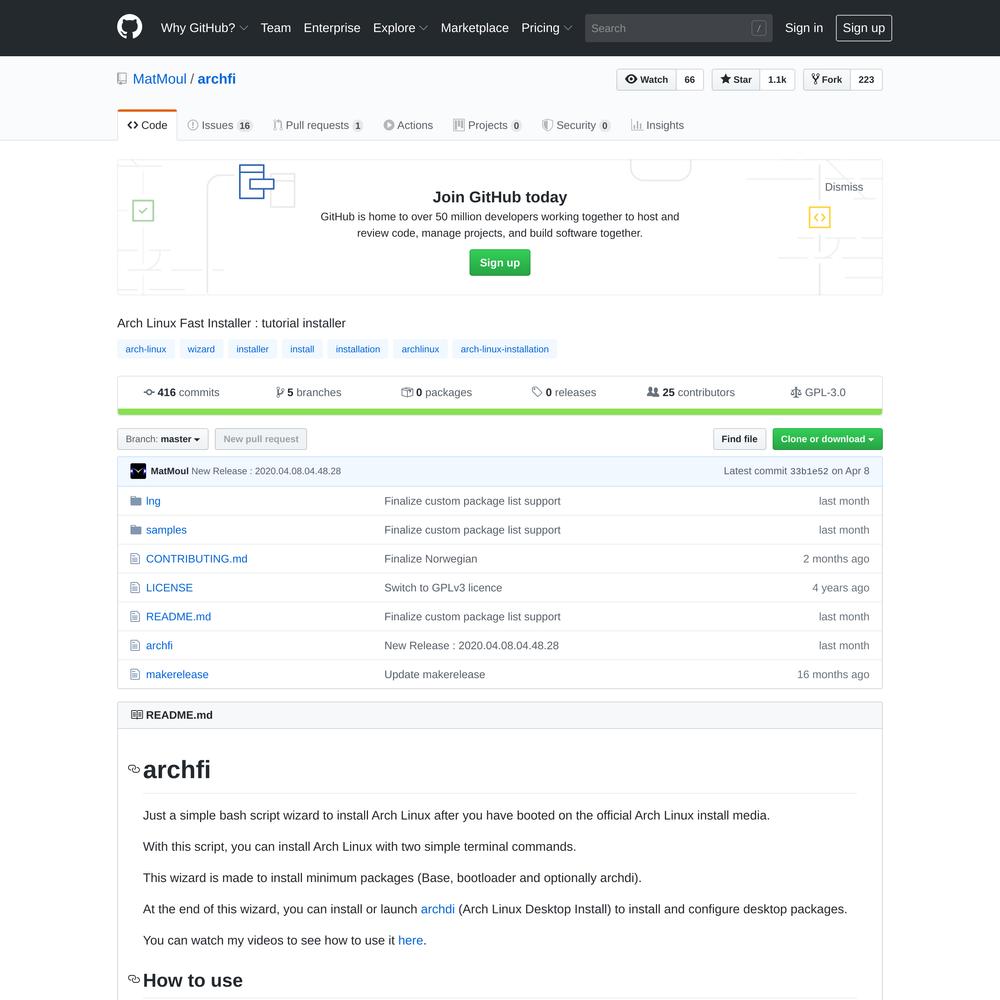Open latest commit 33b1e52
This screenshot has width=1000, height=1000.
point(809,471)
